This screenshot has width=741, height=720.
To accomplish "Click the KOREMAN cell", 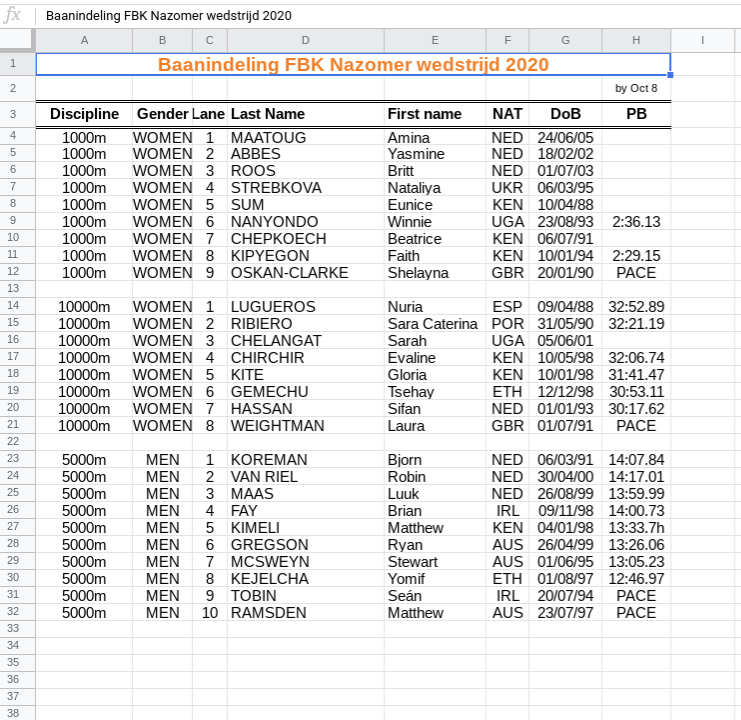I will point(306,460).
